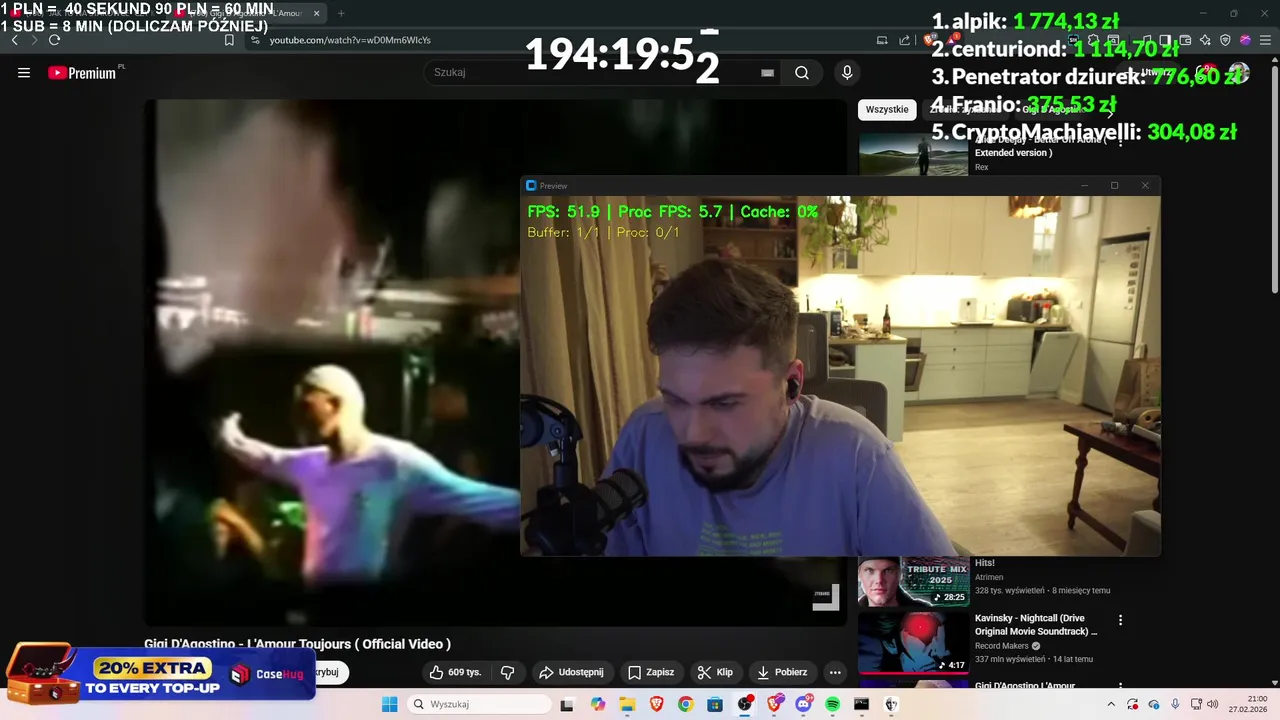Viewport: 1280px width, 720px height.
Task: Click the CaseHug 20% extra banner
Action: (160, 674)
